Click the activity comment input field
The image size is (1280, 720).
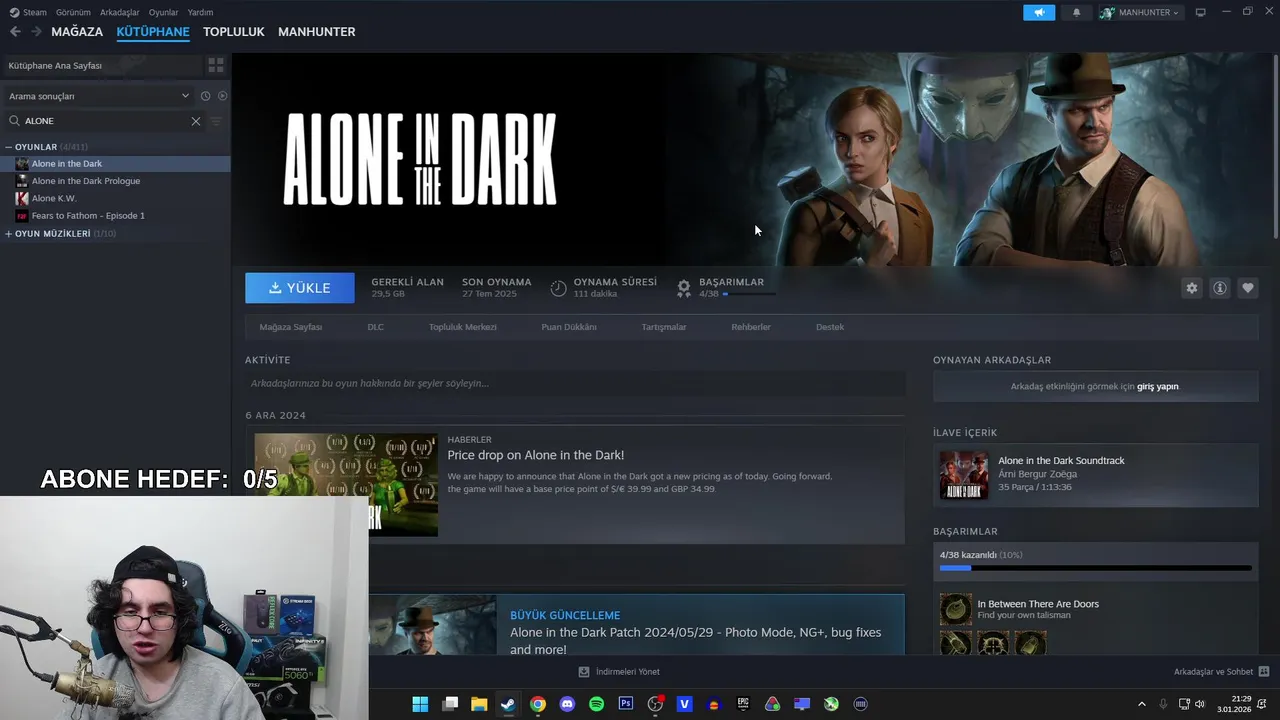coord(575,383)
